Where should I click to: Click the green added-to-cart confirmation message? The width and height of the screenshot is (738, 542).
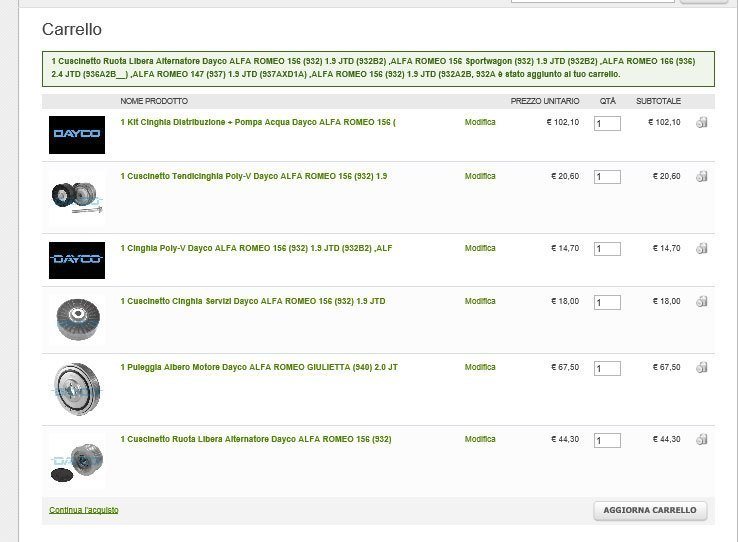[378, 69]
